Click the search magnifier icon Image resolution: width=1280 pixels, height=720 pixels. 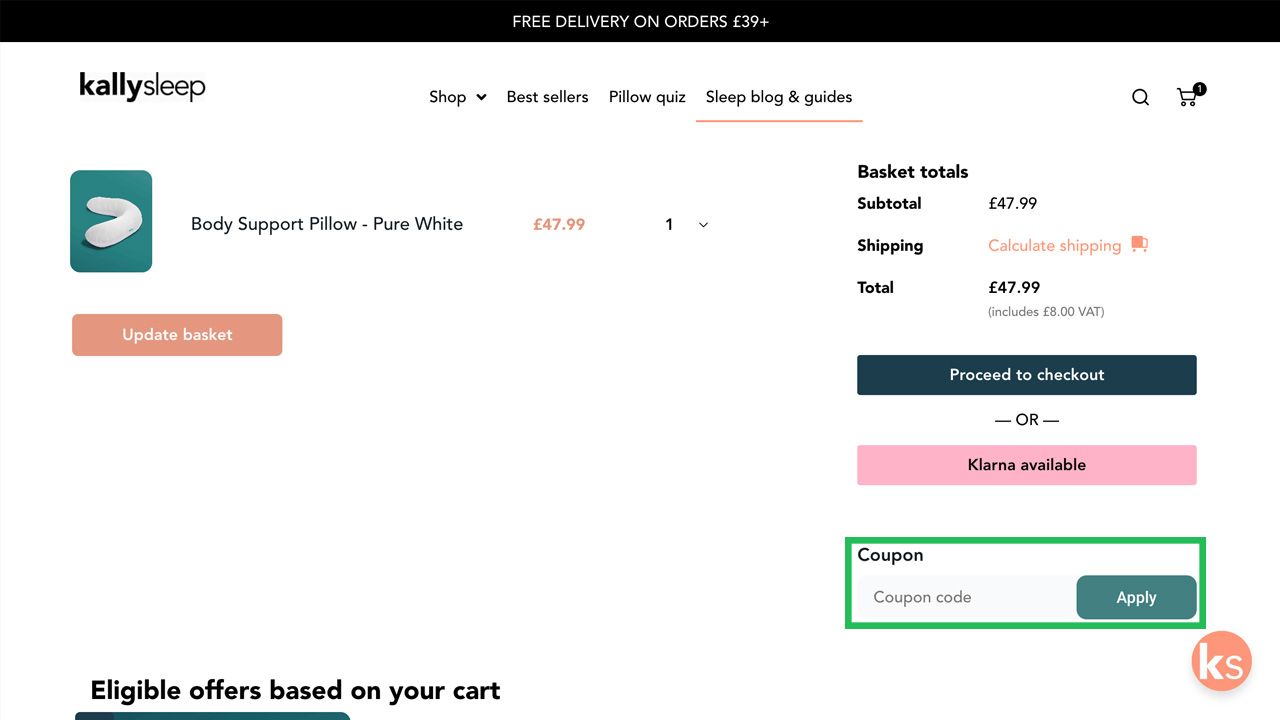(x=1140, y=97)
